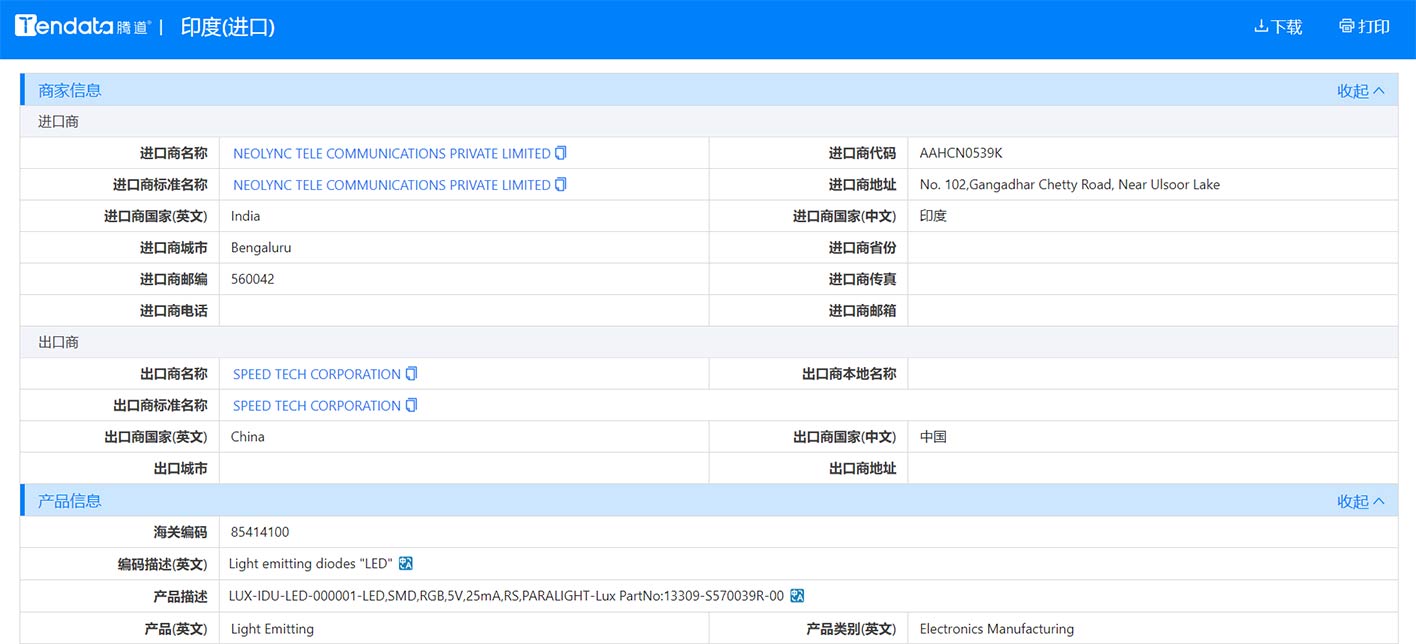Select Electronics Manufacturing category value

(997, 629)
